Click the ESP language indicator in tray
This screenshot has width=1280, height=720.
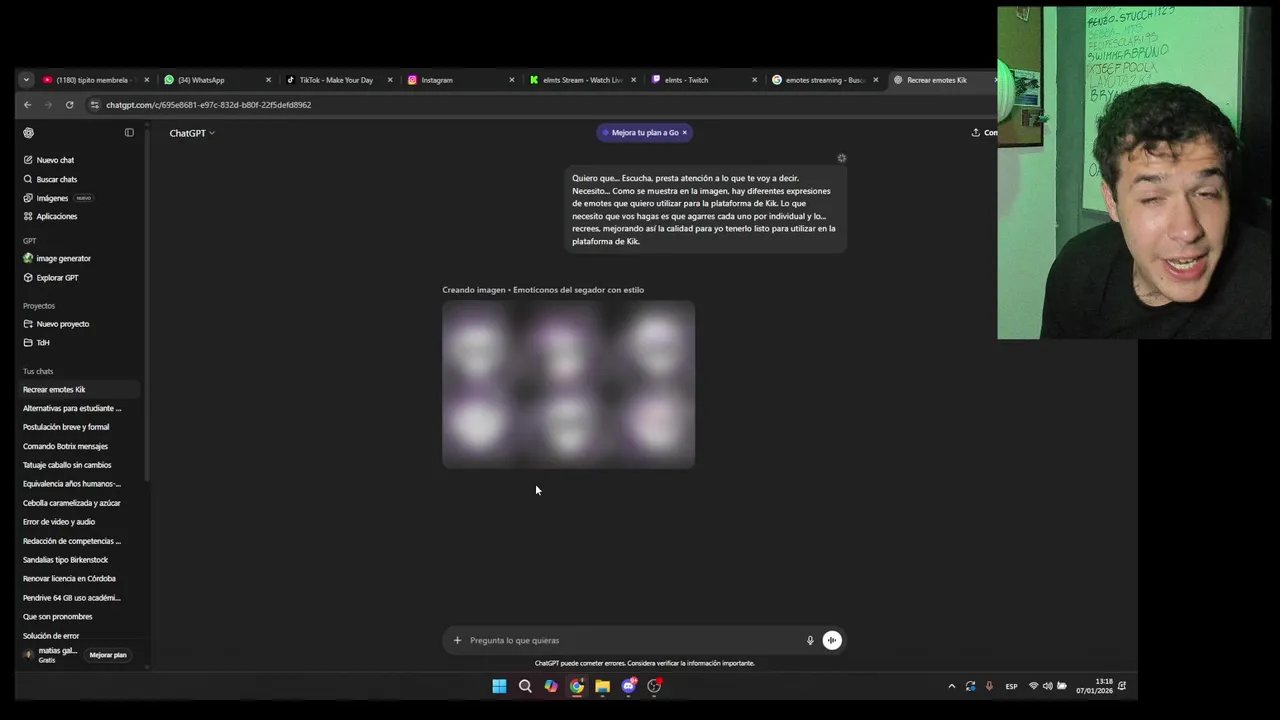click(x=1011, y=686)
